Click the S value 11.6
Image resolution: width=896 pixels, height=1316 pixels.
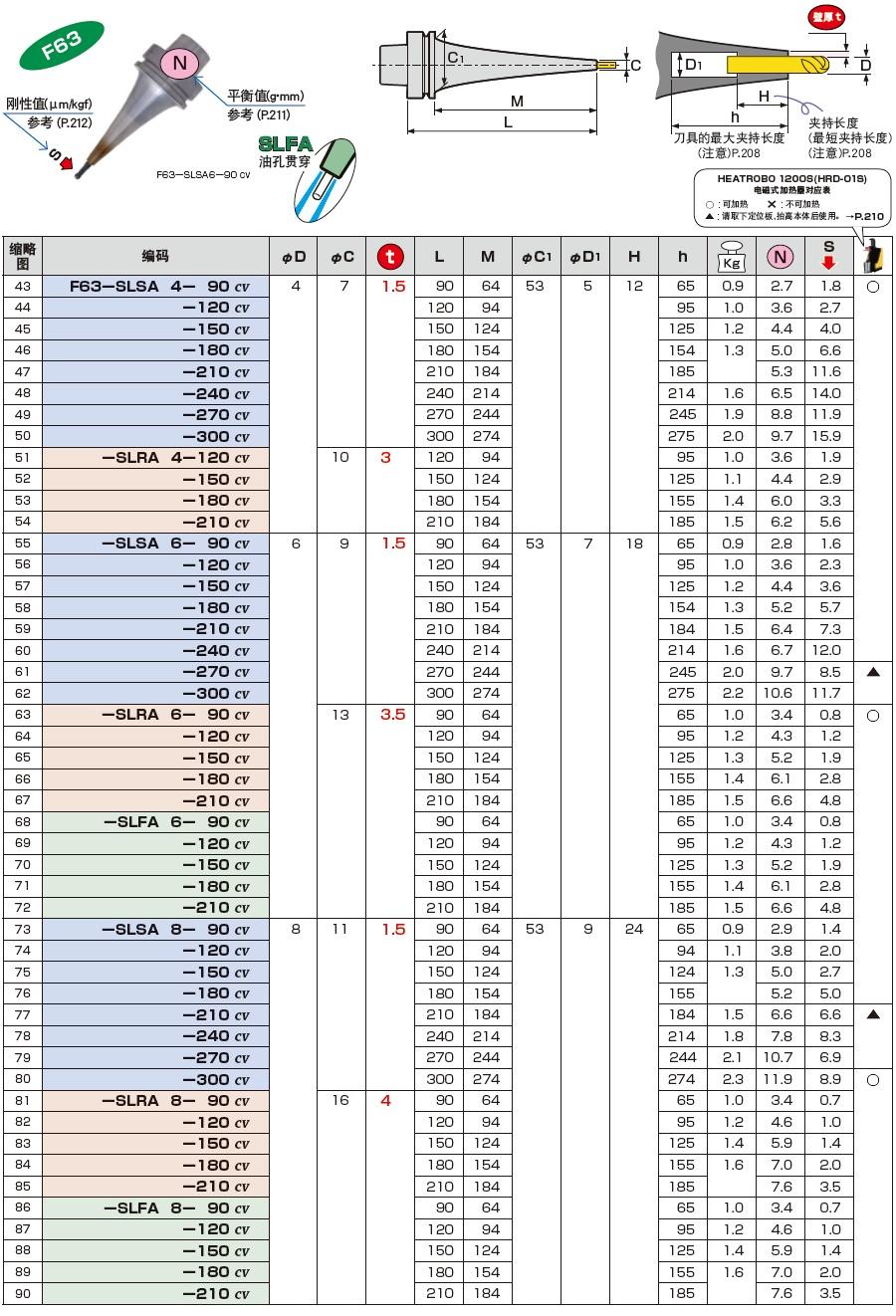click(826, 372)
